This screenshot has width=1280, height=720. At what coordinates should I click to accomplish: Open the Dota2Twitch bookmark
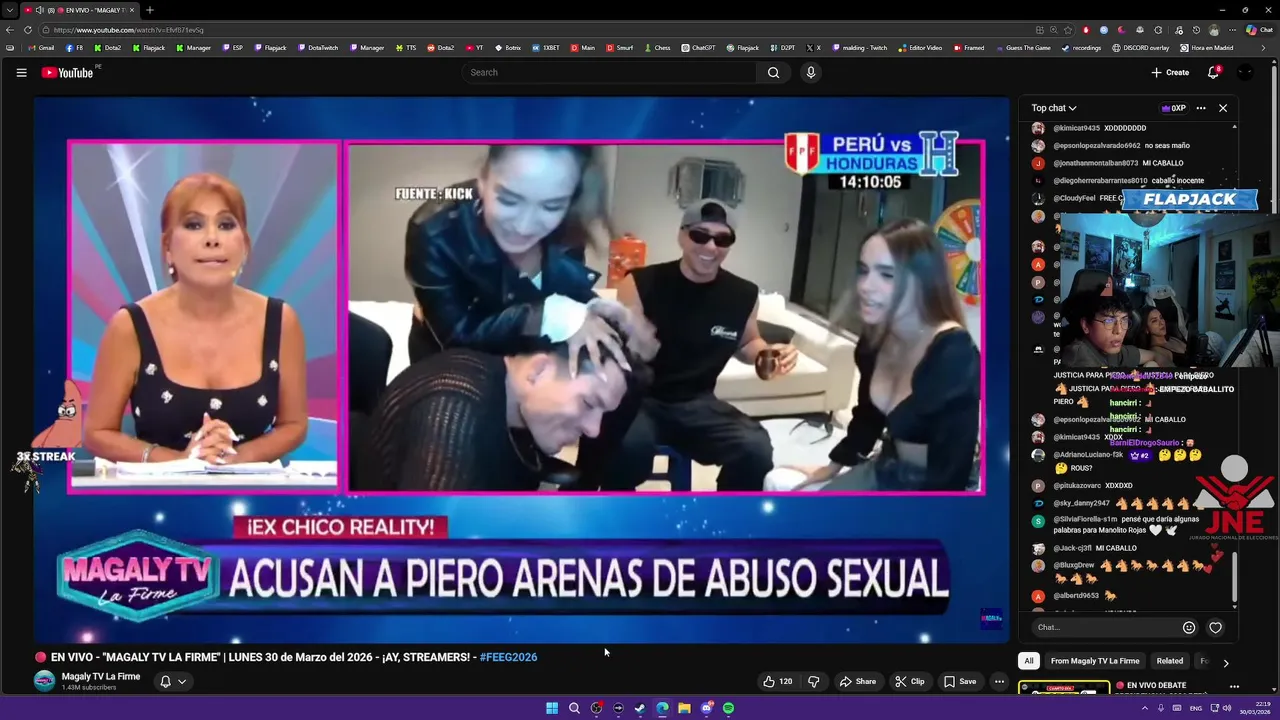coord(317,48)
